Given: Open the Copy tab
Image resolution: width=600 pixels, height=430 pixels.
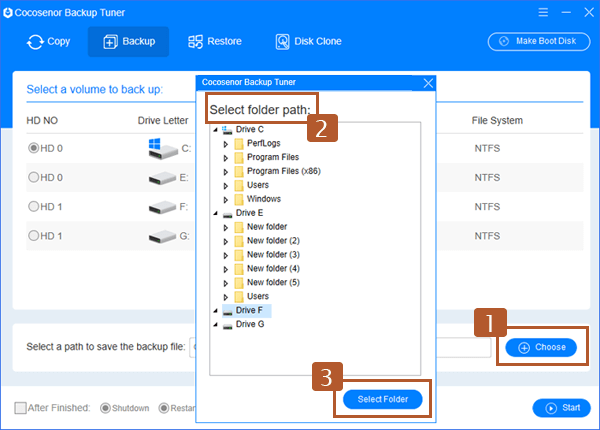Looking at the screenshot, I should (49, 41).
